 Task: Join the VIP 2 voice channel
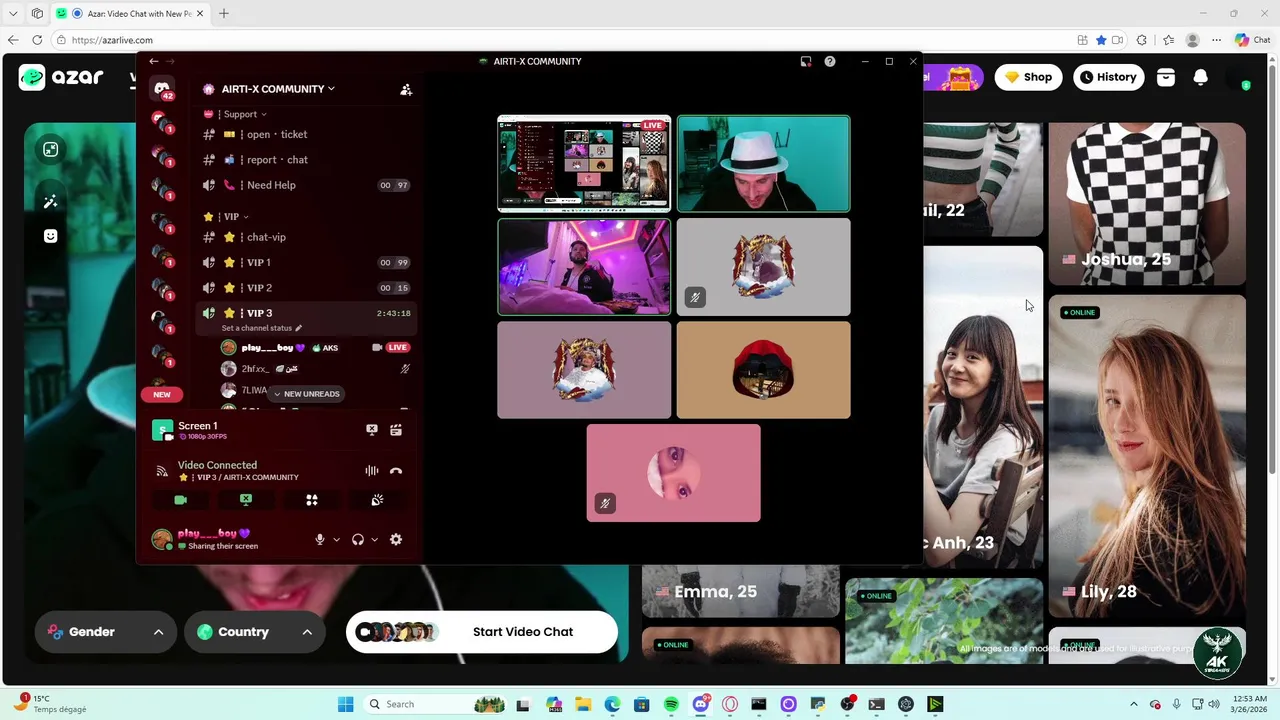click(307, 288)
